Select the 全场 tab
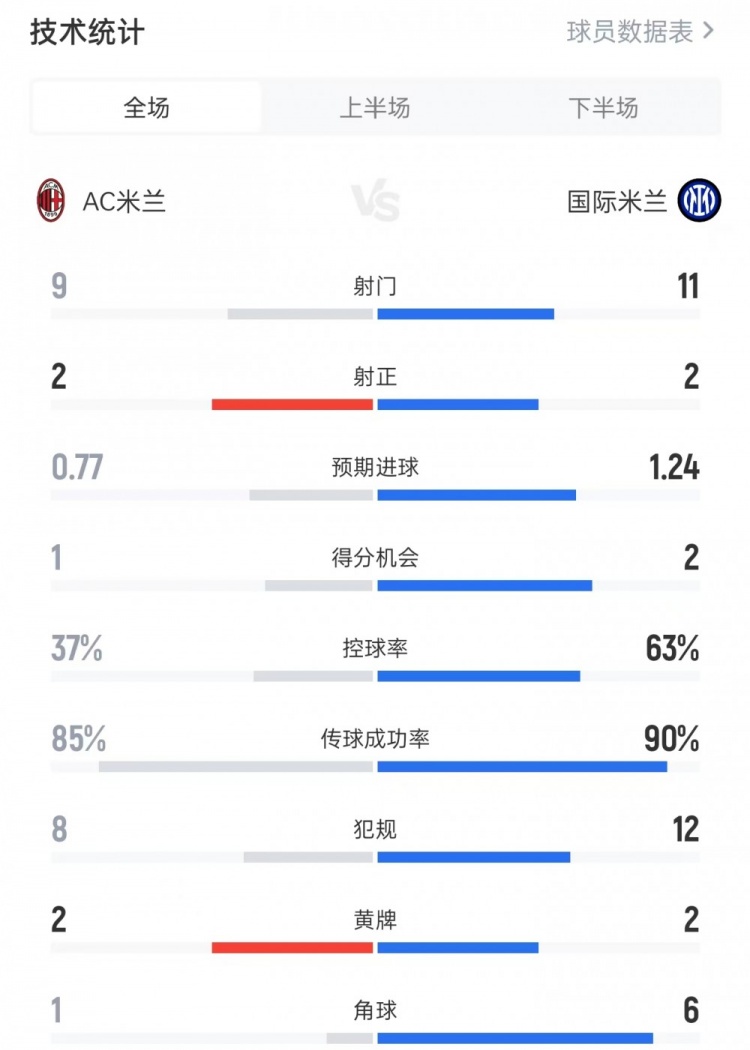This screenshot has width=750, height=1050. [x=146, y=108]
